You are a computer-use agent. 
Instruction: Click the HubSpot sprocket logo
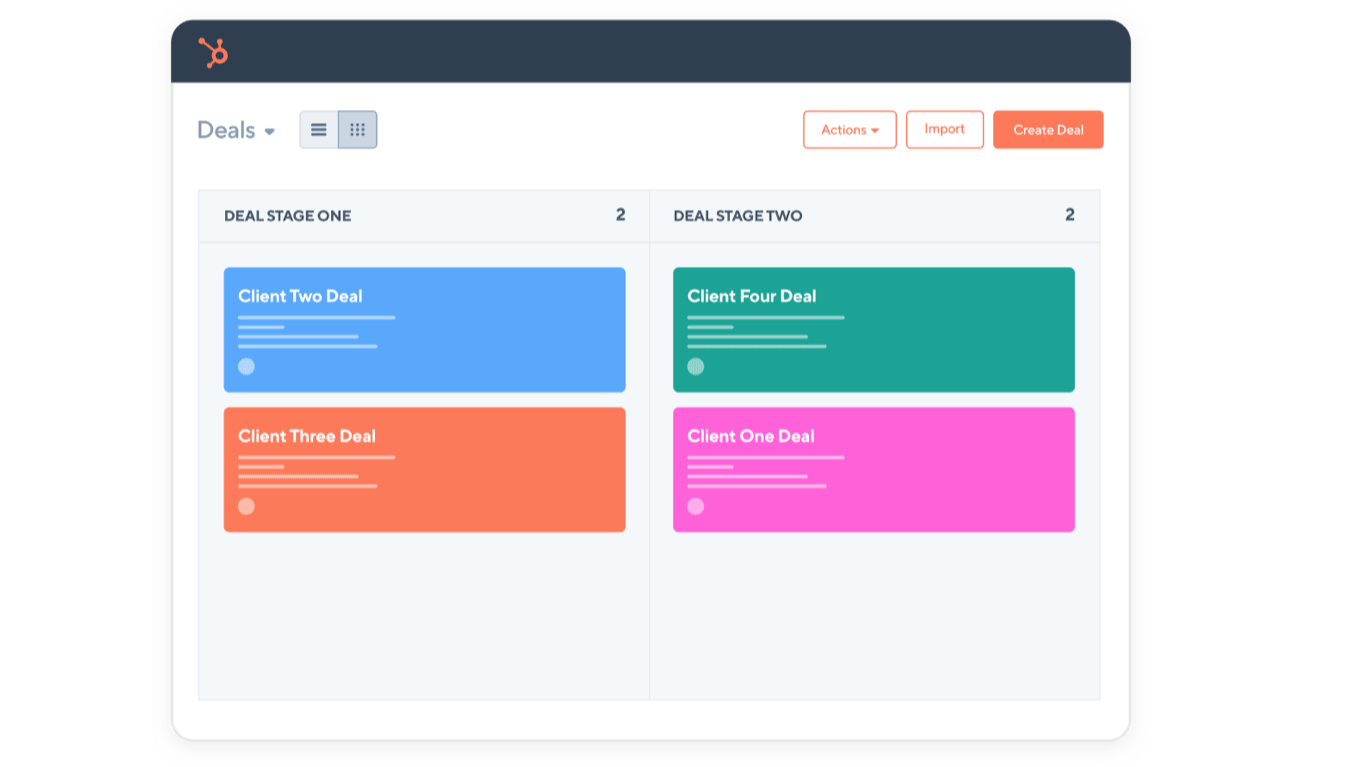click(214, 53)
